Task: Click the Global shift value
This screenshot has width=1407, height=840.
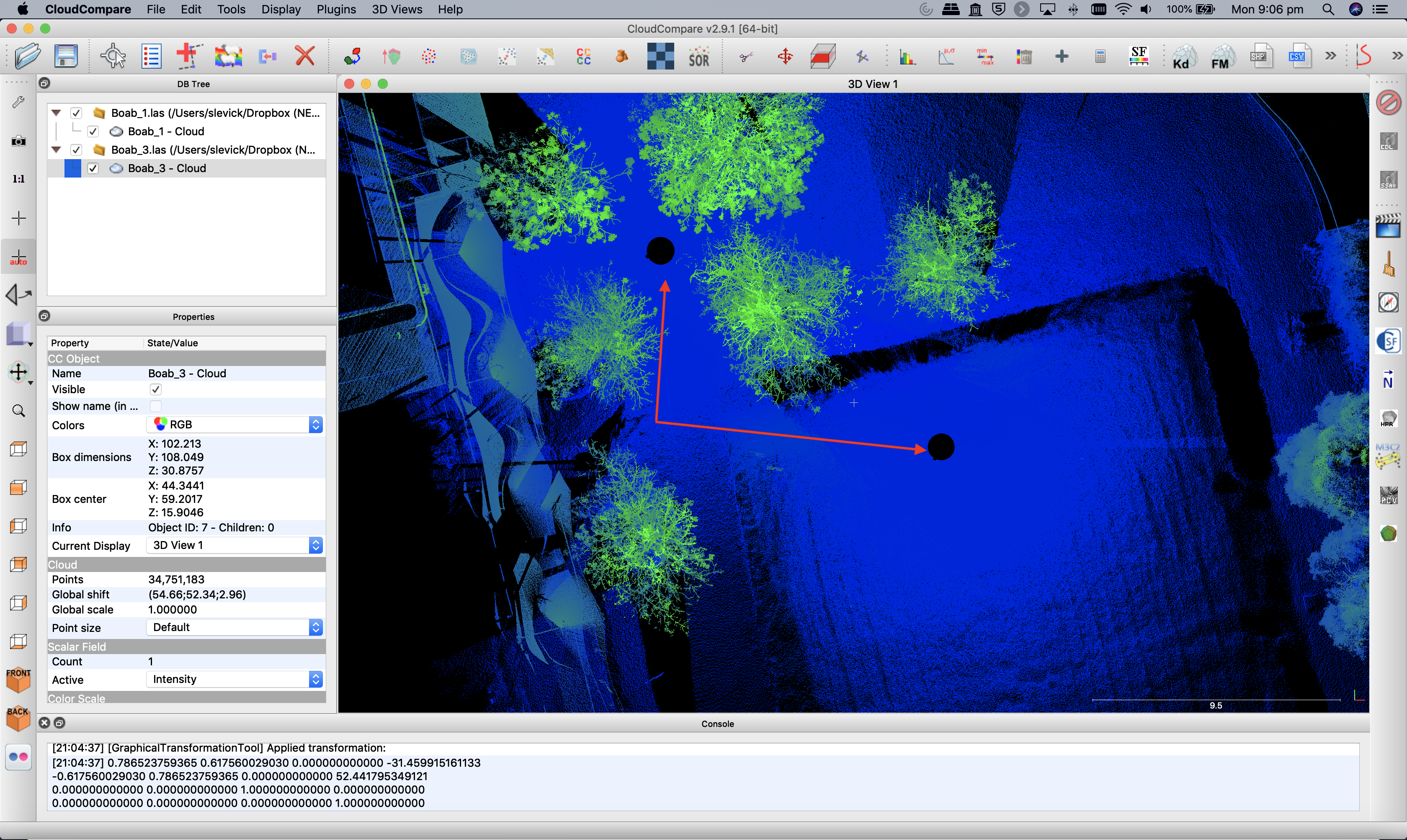Action: [197, 594]
